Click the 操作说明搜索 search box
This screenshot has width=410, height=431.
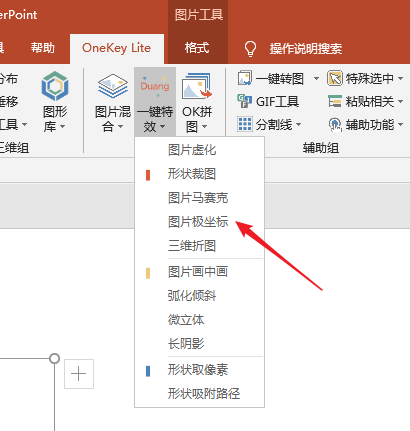[x=306, y=49]
